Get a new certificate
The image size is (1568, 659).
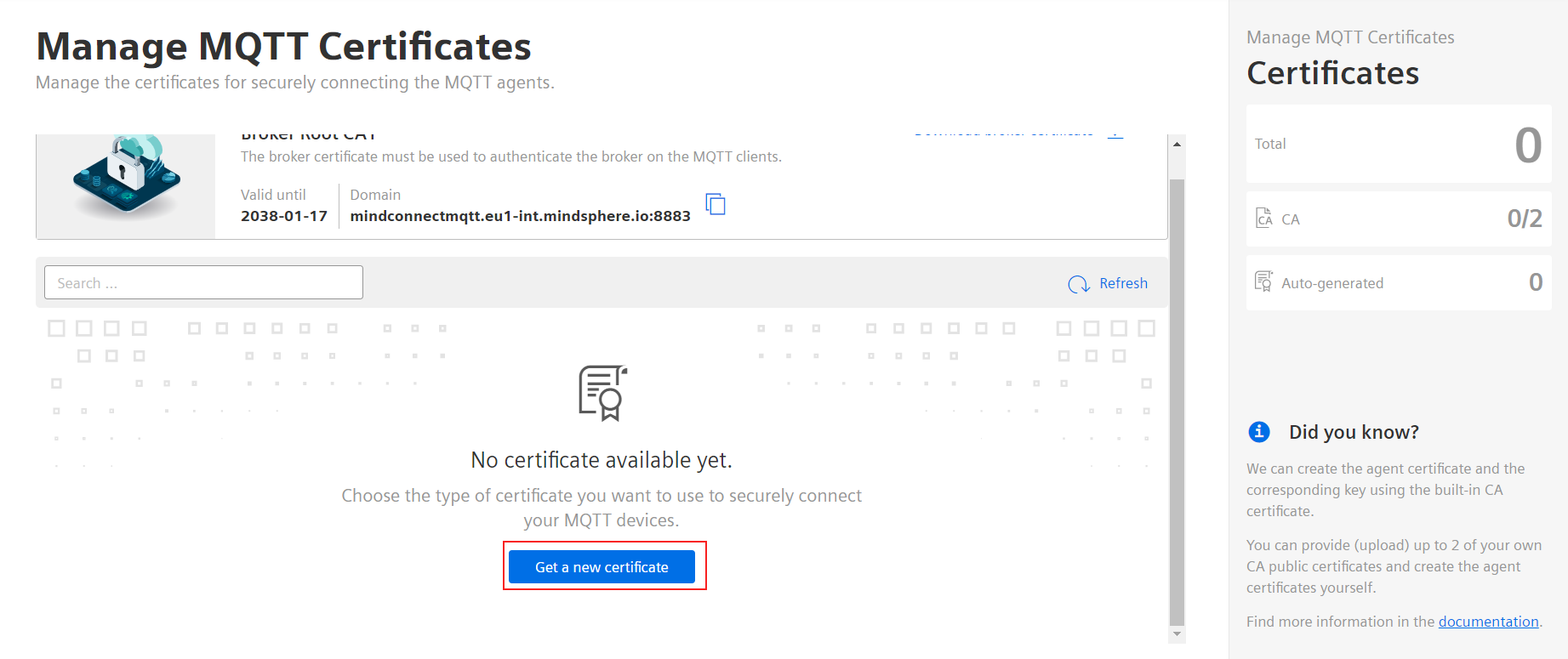(602, 567)
